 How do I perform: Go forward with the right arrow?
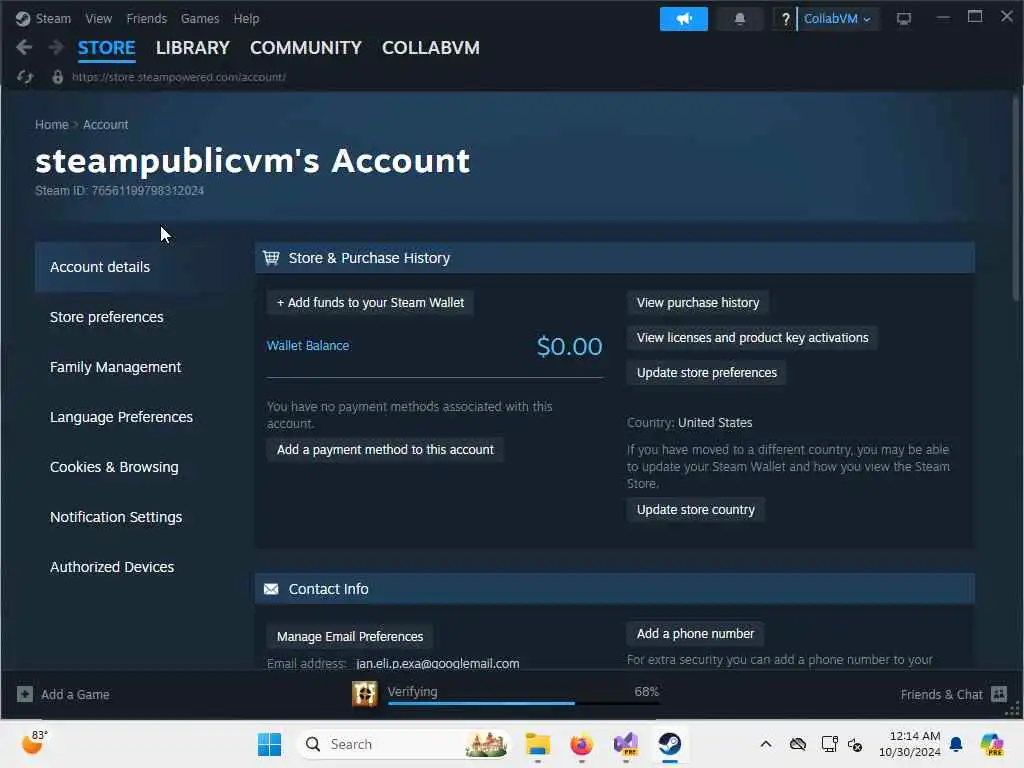(56, 47)
